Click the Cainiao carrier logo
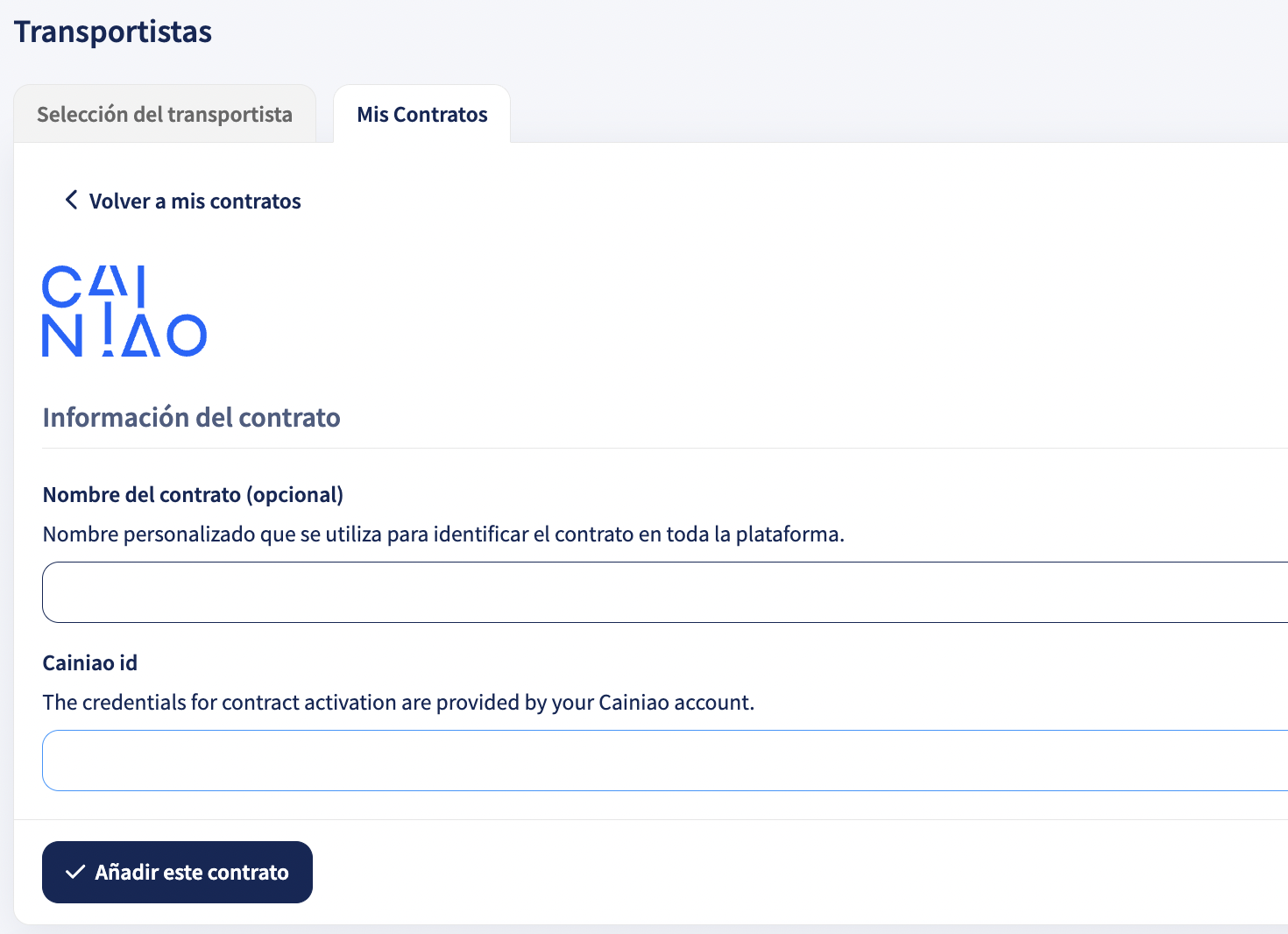Image resolution: width=1288 pixels, height=934 pixels. 124,311
